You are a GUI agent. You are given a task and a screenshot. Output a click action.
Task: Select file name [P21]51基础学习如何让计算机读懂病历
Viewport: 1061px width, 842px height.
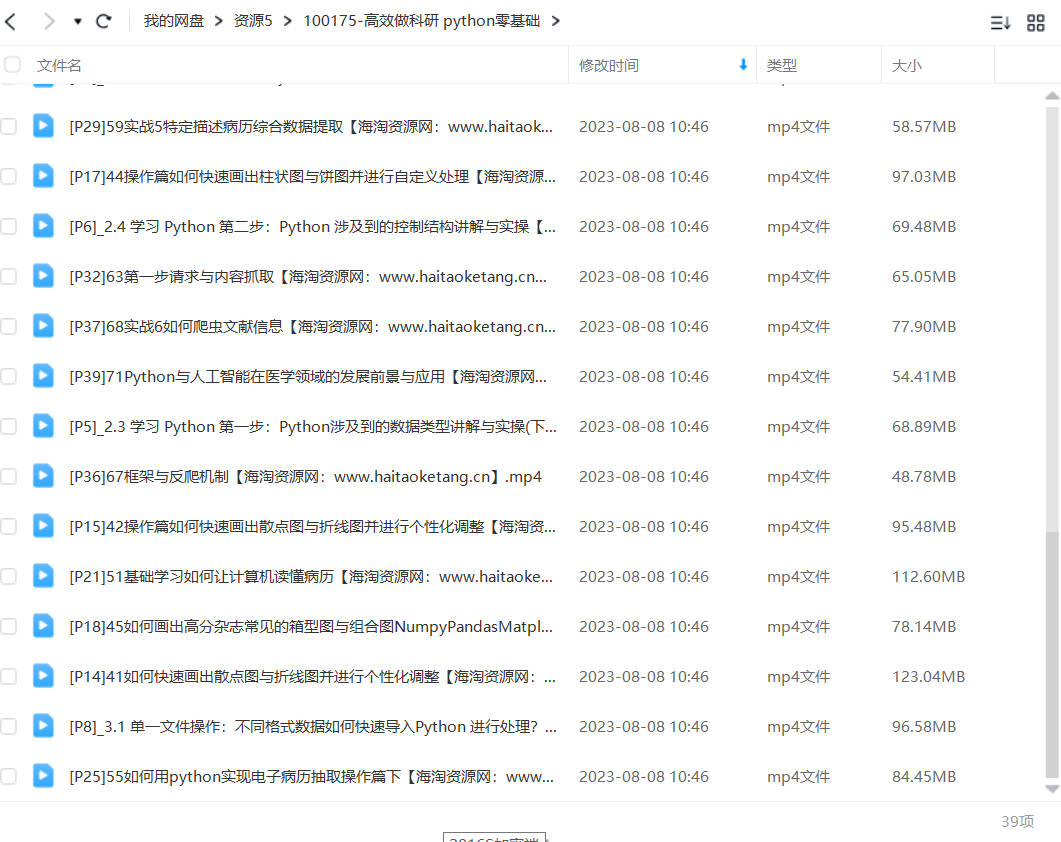(311, 577)
